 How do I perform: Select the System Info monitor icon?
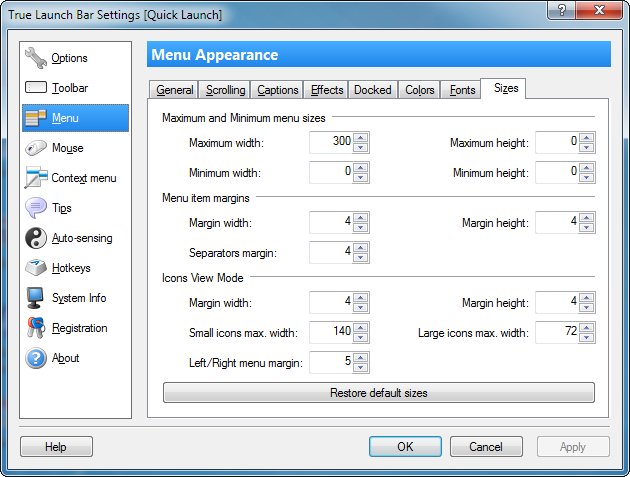pos(36,298)
